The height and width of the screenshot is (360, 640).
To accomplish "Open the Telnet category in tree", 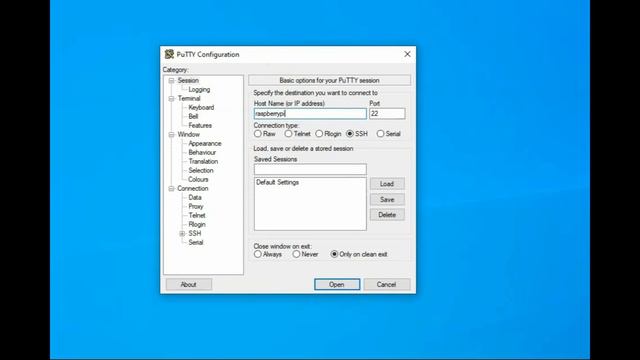I will (x=197, y=215).
